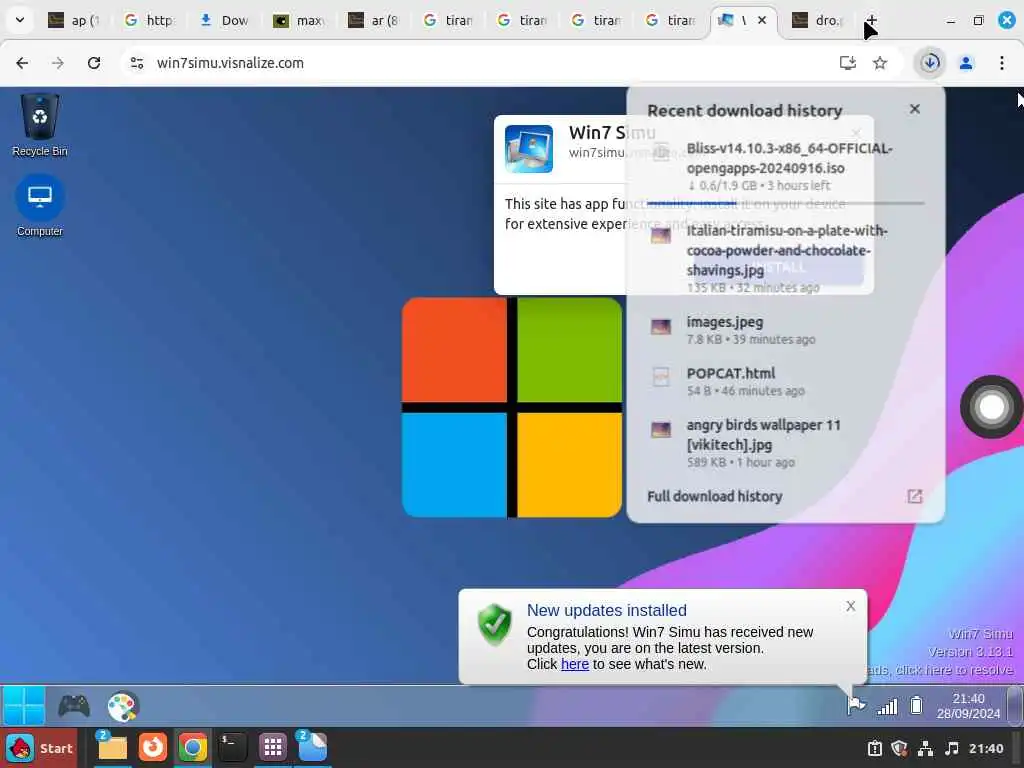
Task: Open the game controller taskbar icon
Action: (x=74, y=706)
